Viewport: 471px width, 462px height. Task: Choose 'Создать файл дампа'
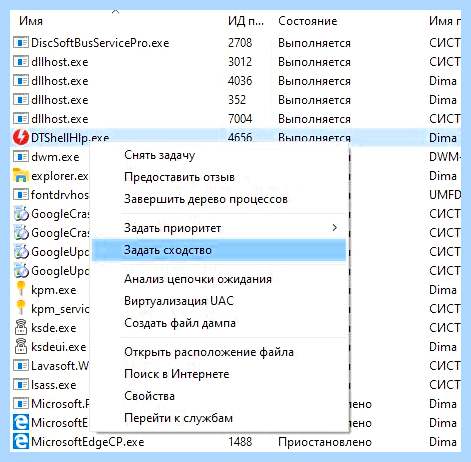pyautogui.click(x=220, y=323)
